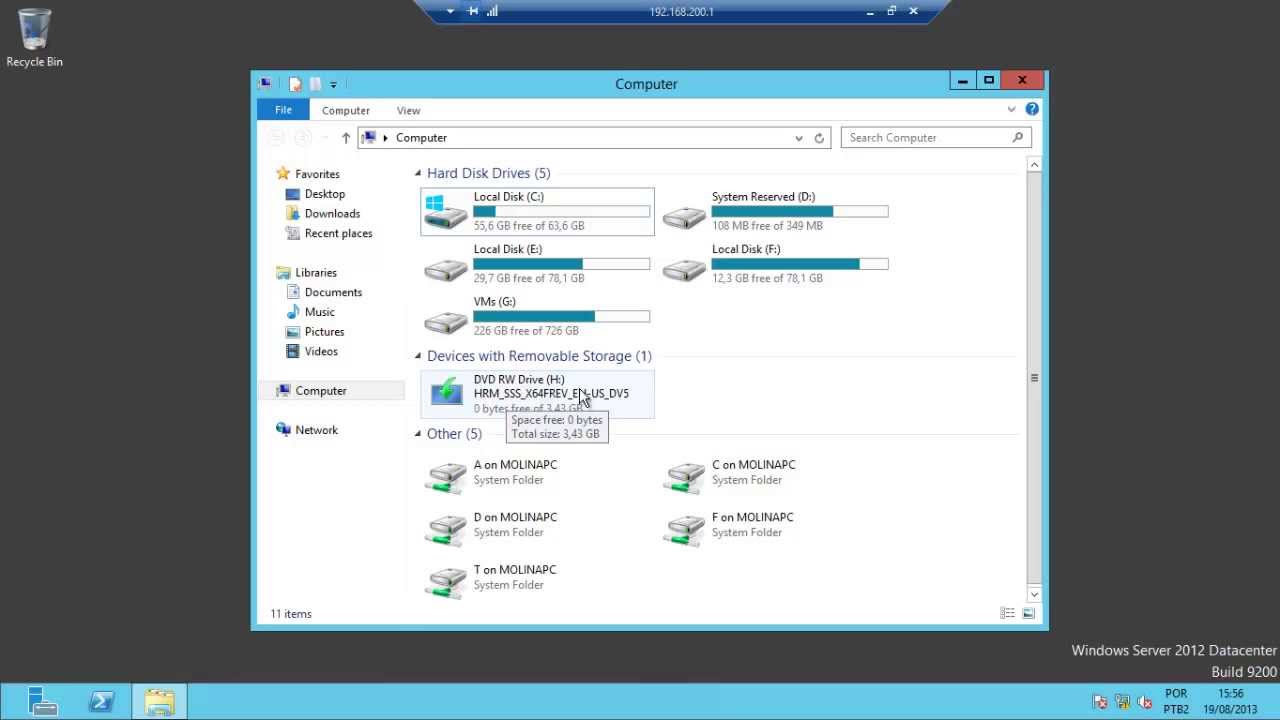
Task: Click muted volume tray icon
Action: click(1145, 702)
